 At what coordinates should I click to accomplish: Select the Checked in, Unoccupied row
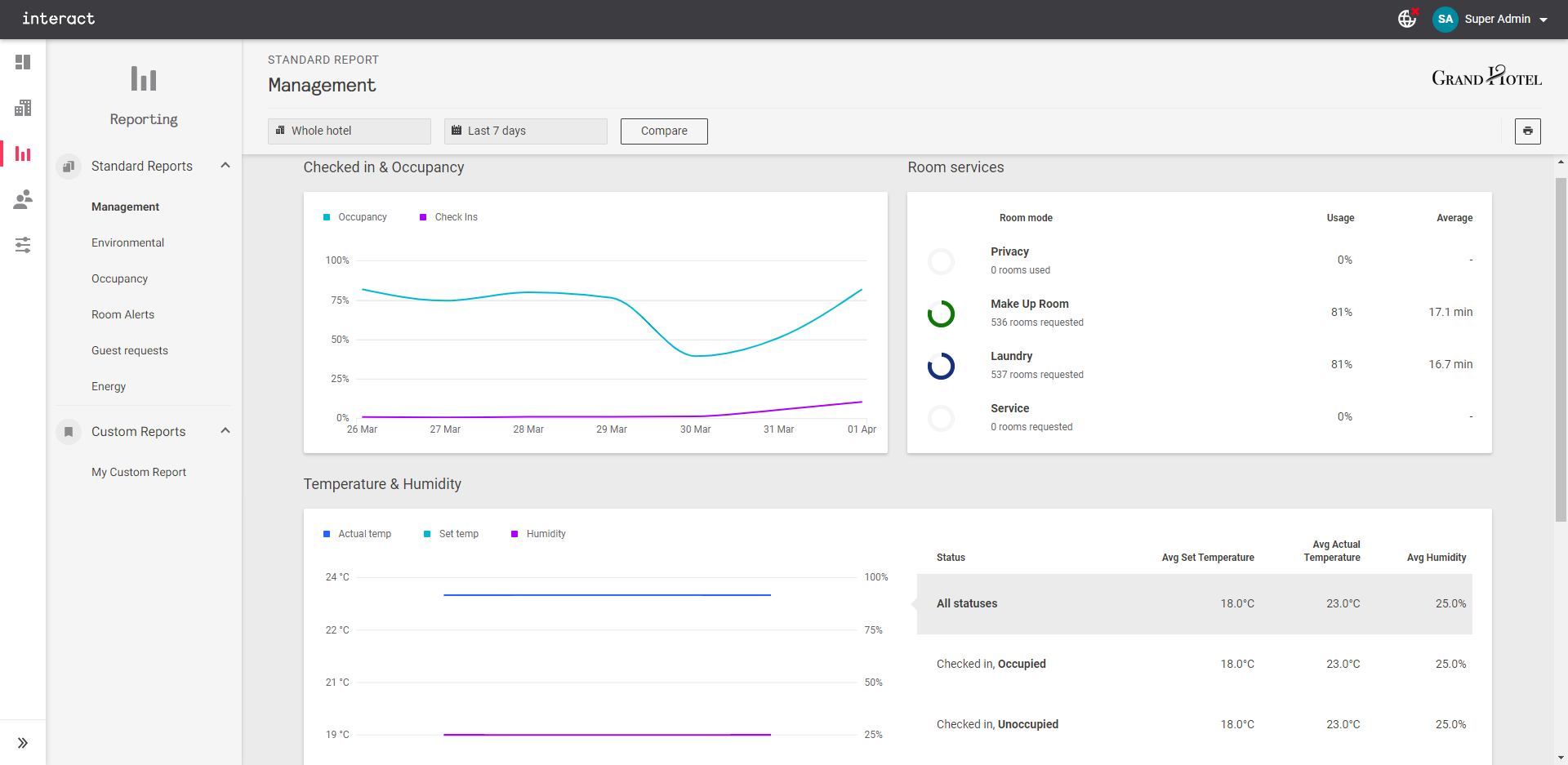pos(1195,725)
